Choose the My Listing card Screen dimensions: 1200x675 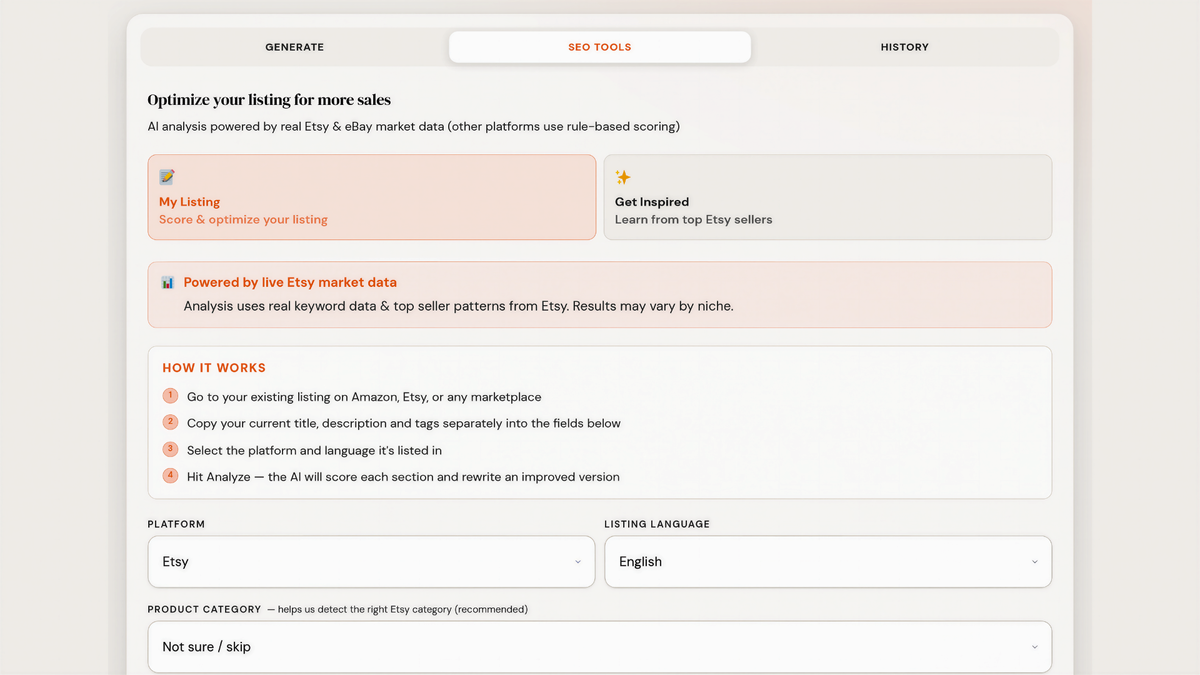click(x=372, y=197)
